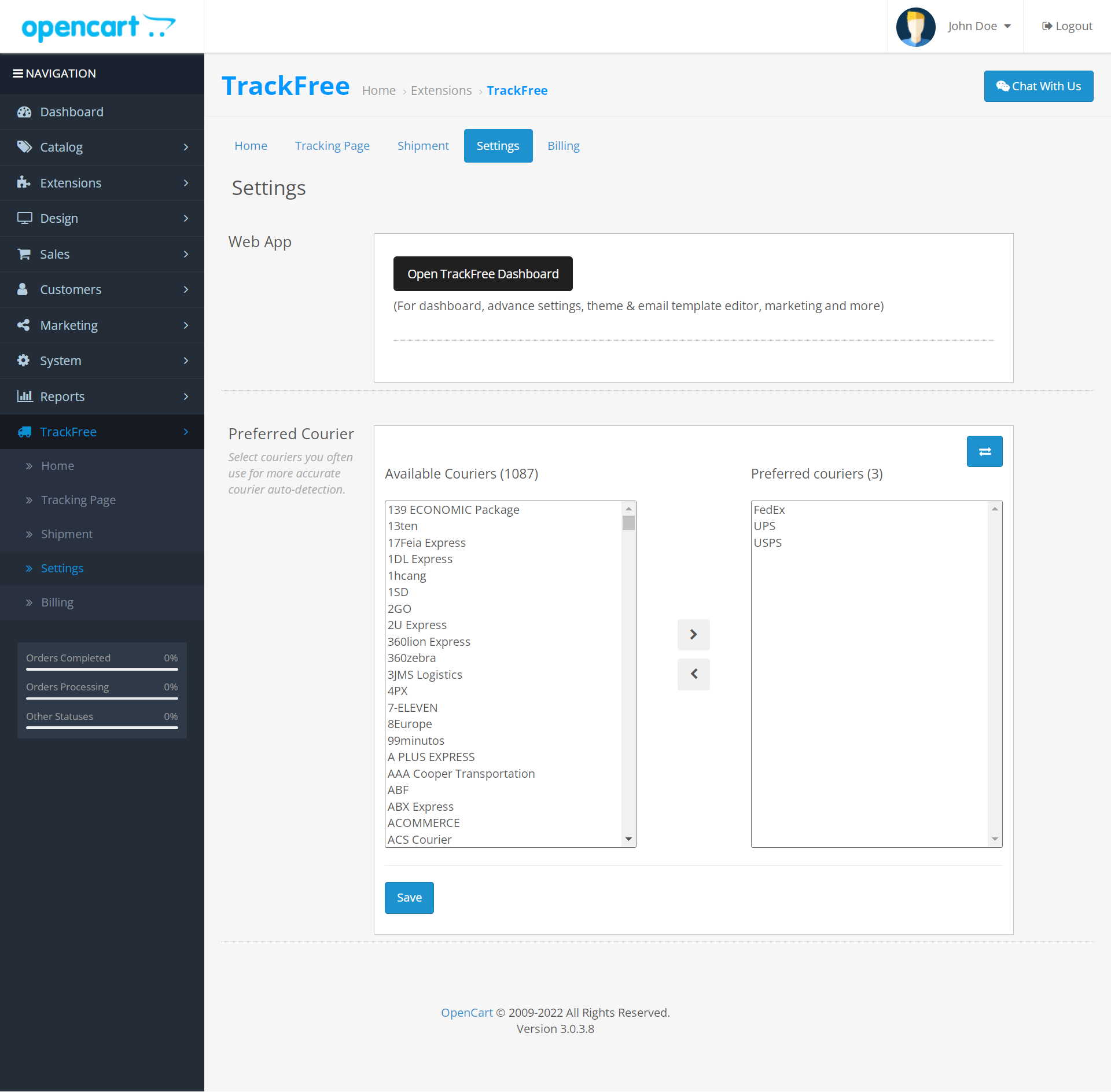This screenshot has width=1111, height=1092.
Task: Select FedEx in preferred couriers
Action: [870, 510]
